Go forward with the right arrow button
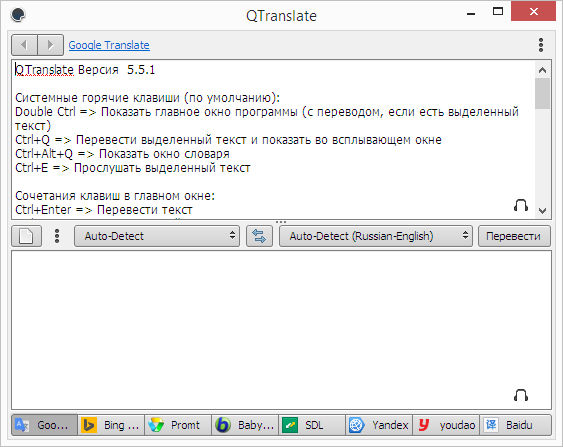563x447 pixels. (x=51, y=45)
